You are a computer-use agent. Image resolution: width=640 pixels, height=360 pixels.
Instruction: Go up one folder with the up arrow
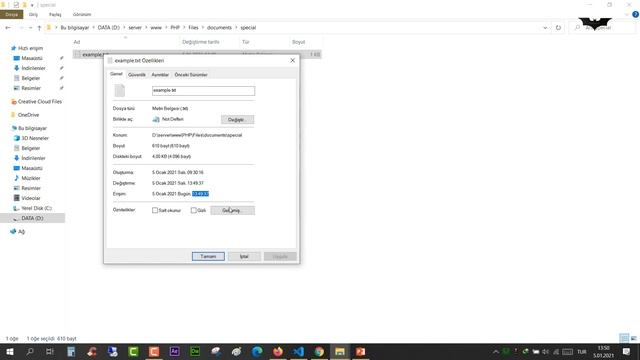[39, 27]
